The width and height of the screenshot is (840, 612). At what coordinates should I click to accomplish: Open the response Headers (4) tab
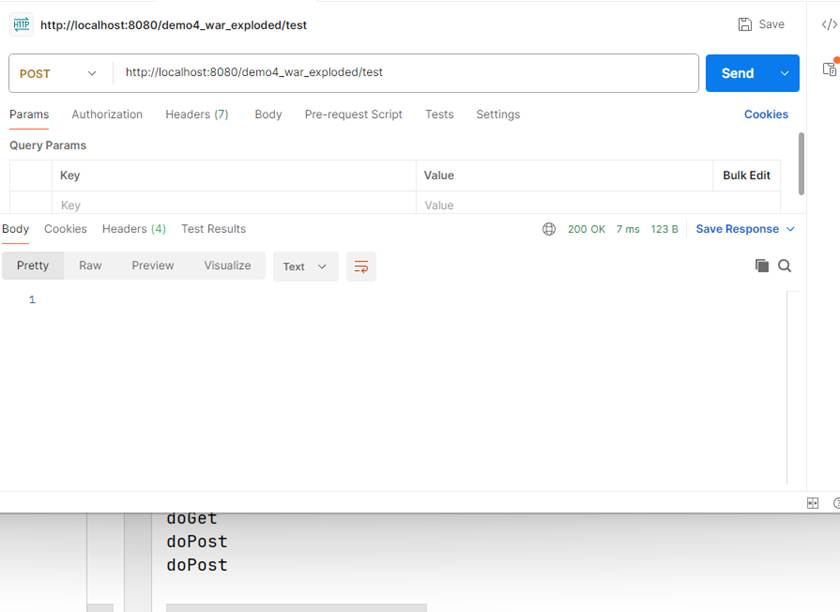(134, 229)
